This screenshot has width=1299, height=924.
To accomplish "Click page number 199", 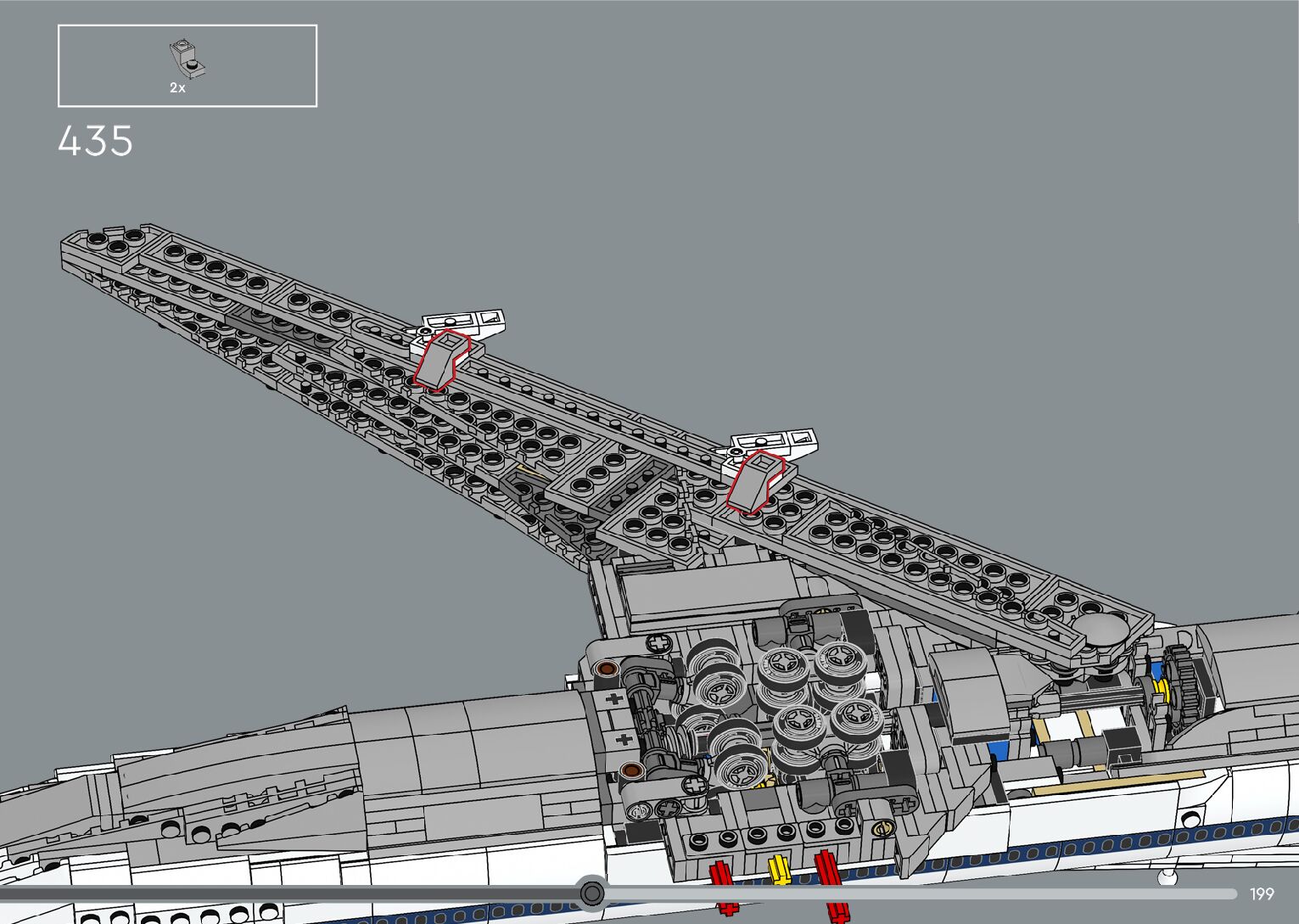I will click(1262, 893).
